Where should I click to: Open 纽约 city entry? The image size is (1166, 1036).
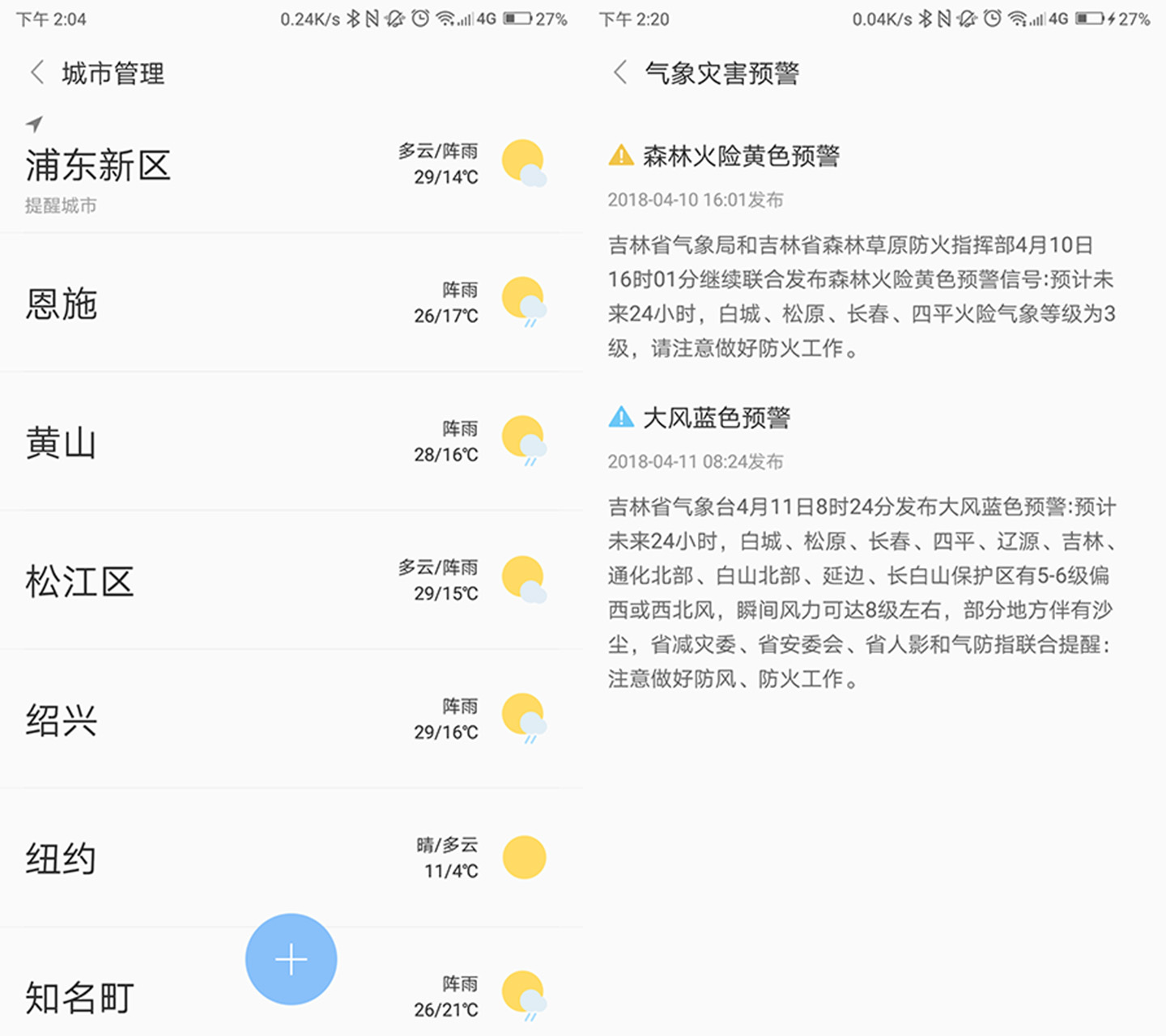pyautogui.click(x=291, y=858)
